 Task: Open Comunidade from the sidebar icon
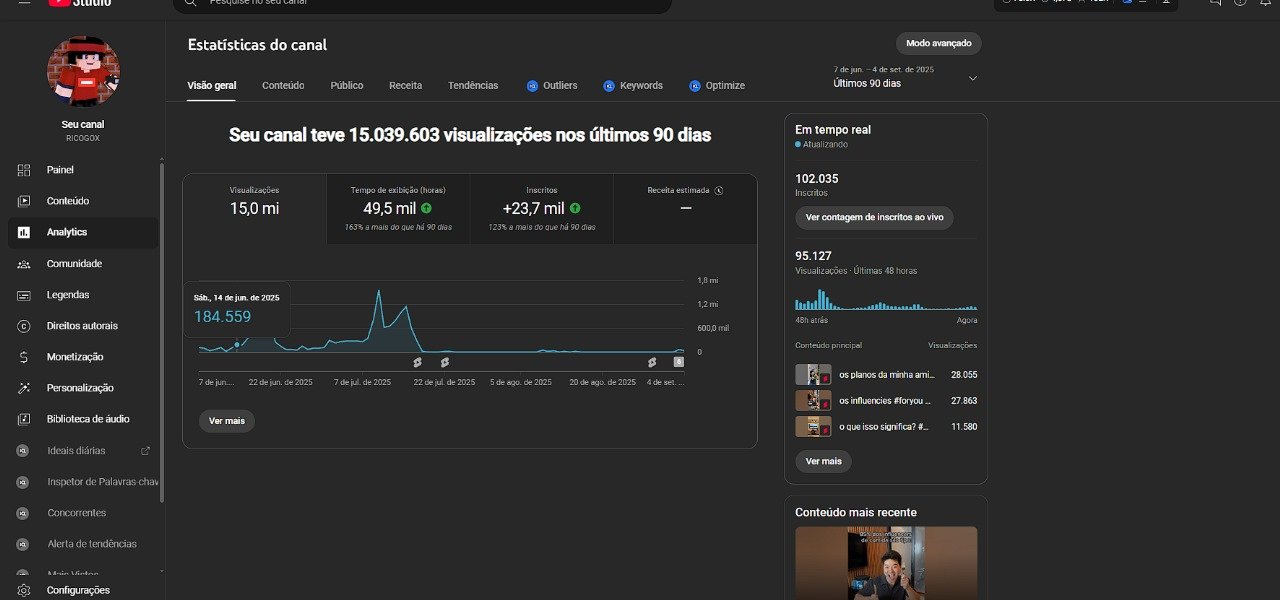pos(24,264)
